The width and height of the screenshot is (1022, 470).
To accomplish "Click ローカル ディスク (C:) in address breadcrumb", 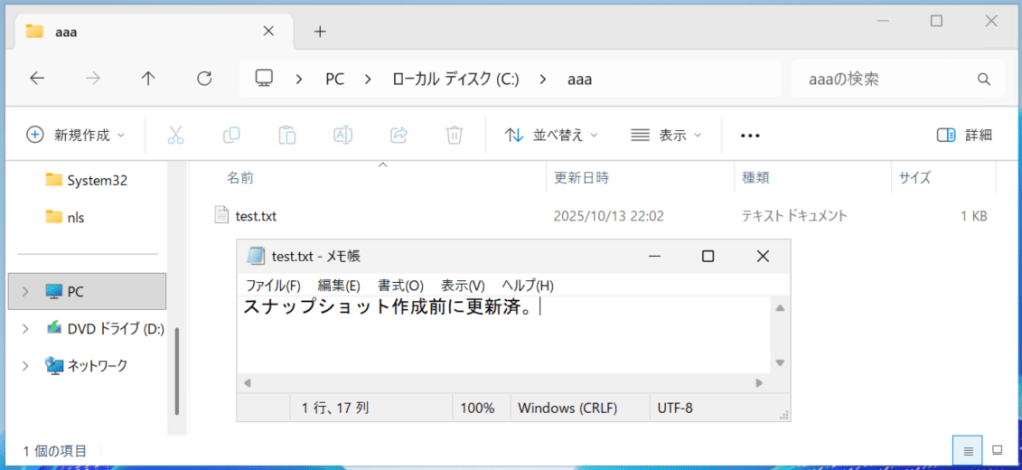I will click(455, 78).
